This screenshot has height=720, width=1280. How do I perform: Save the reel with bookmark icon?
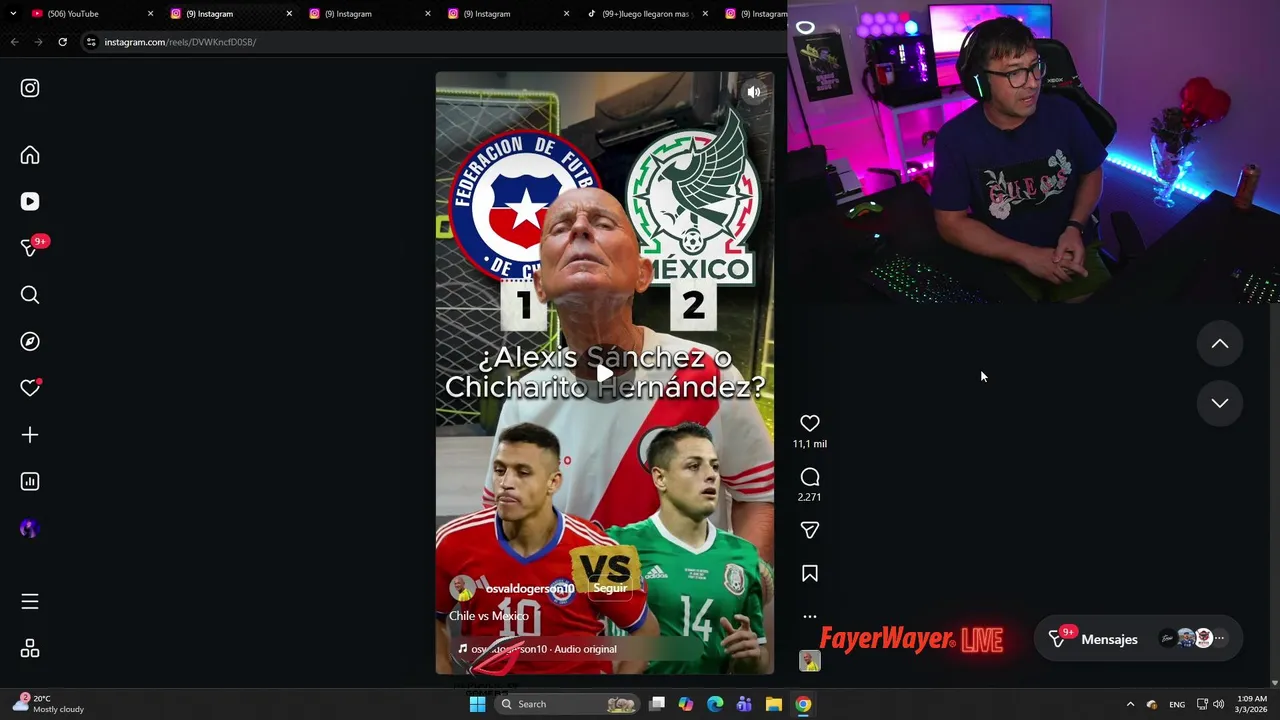810,573
